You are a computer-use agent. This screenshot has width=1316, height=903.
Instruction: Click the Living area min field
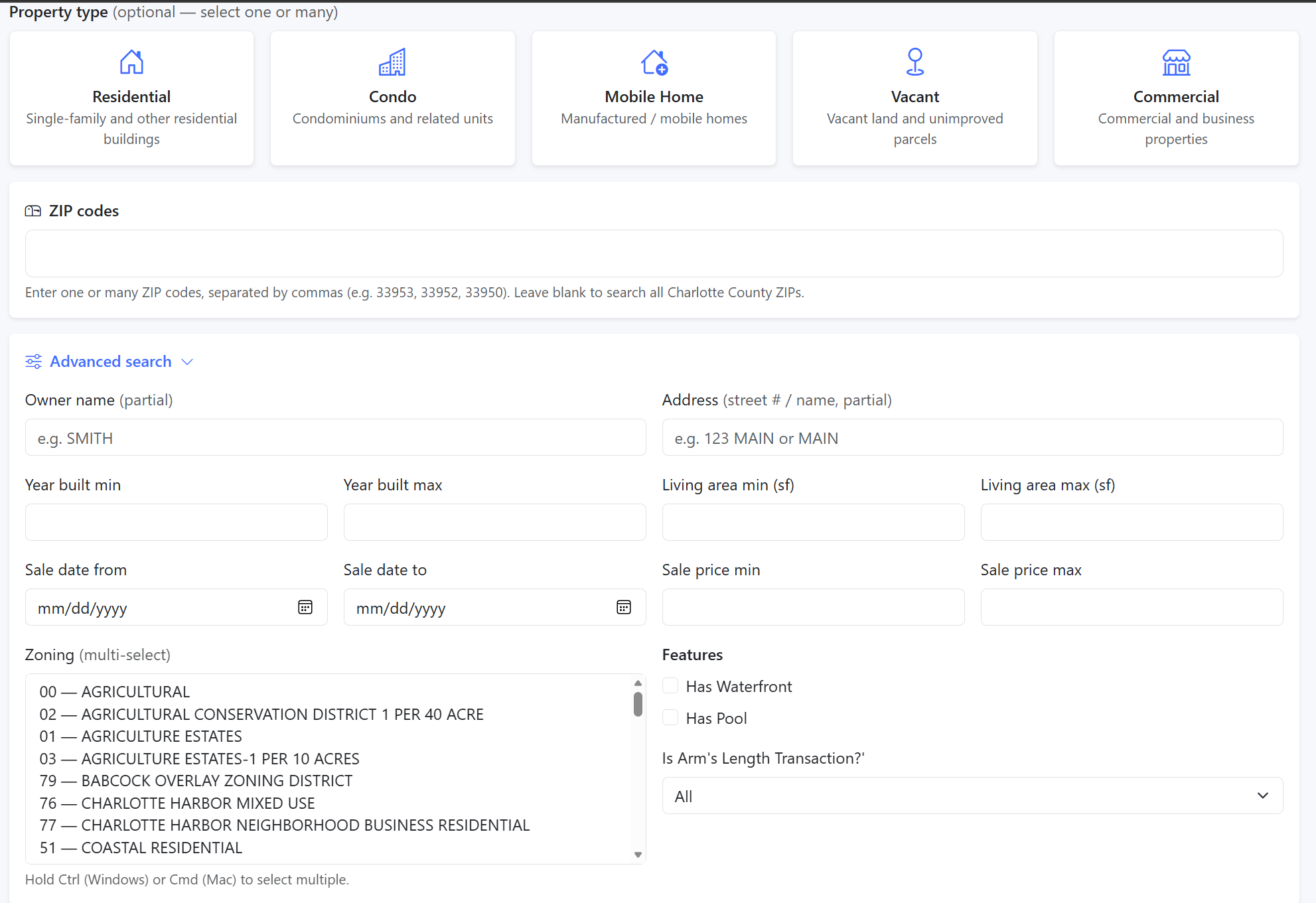(x=813, y=522)
